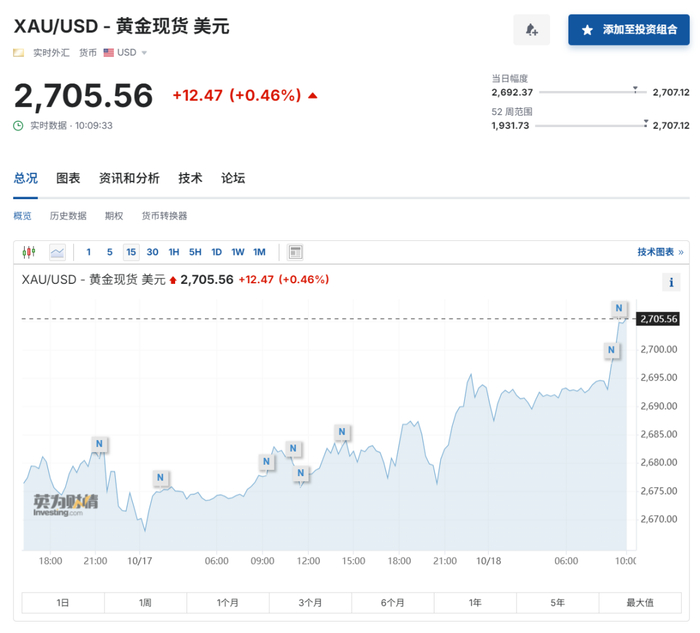Open 技术图表 expanded link
The height and width of the screenshot is (633, 700).
[x=660, y=252]
